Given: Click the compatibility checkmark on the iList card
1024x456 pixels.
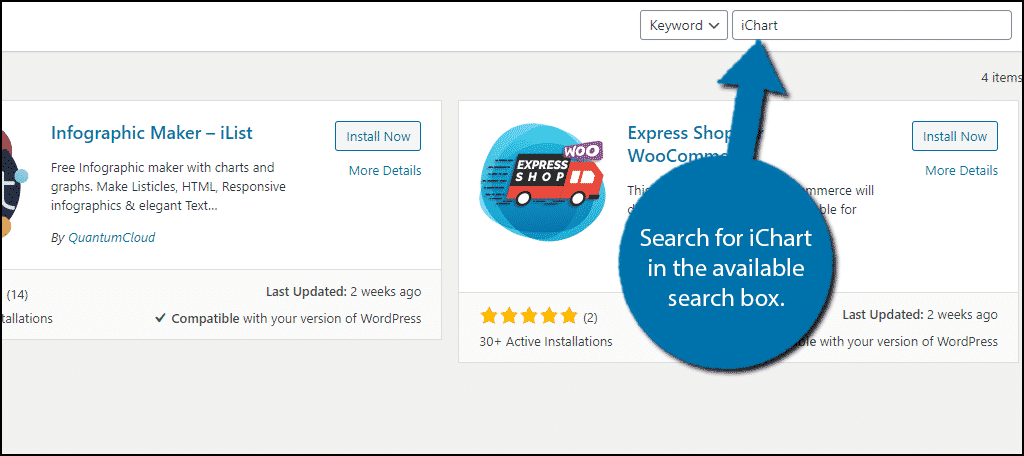Looking at the screenshot, I should click(x=160, y=319).
